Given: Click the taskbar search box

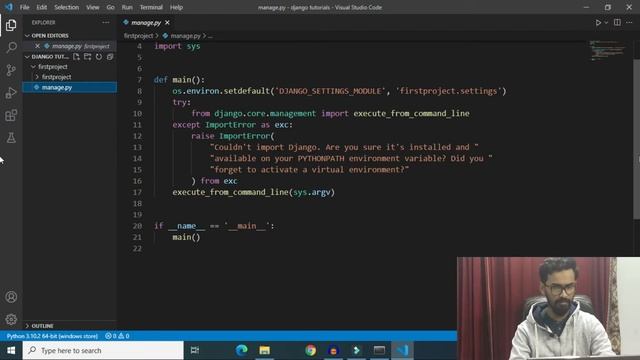Looking at the screenshot, I should pos(103,350).
